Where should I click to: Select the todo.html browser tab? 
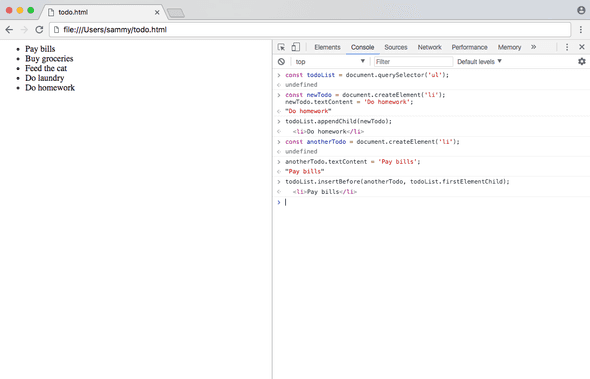[x=103, y=12]
